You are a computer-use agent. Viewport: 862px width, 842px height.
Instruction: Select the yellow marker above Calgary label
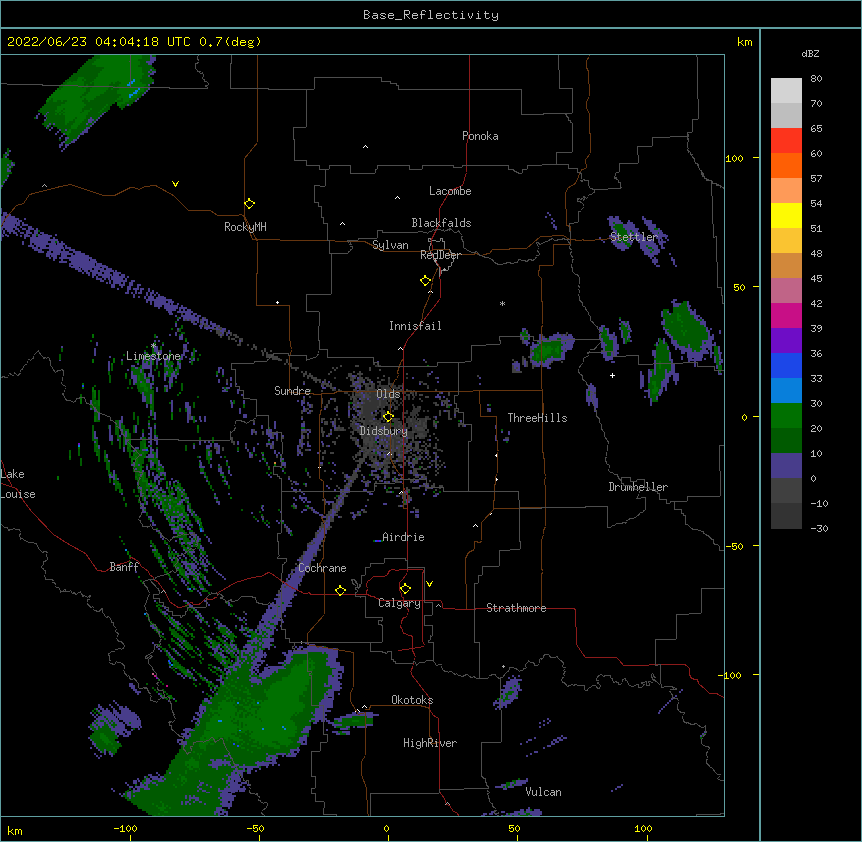click(405, 589)
